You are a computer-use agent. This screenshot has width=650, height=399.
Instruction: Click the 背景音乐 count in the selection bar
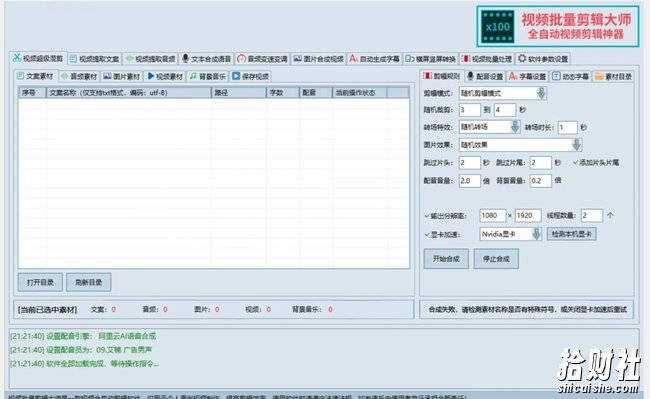(x=330, y=310)
